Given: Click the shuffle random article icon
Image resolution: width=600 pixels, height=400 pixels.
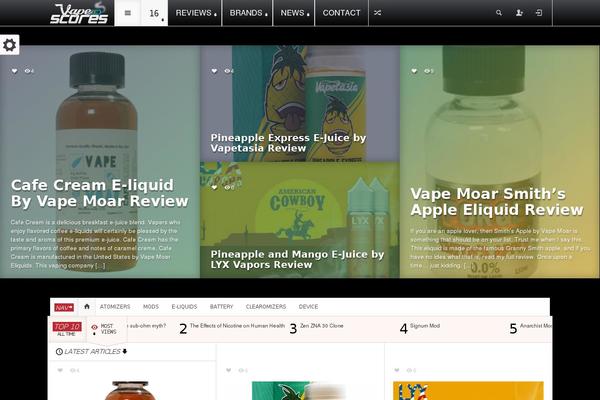Looking at the screenshot, I should pyautogui.click(x=377, y=13).
